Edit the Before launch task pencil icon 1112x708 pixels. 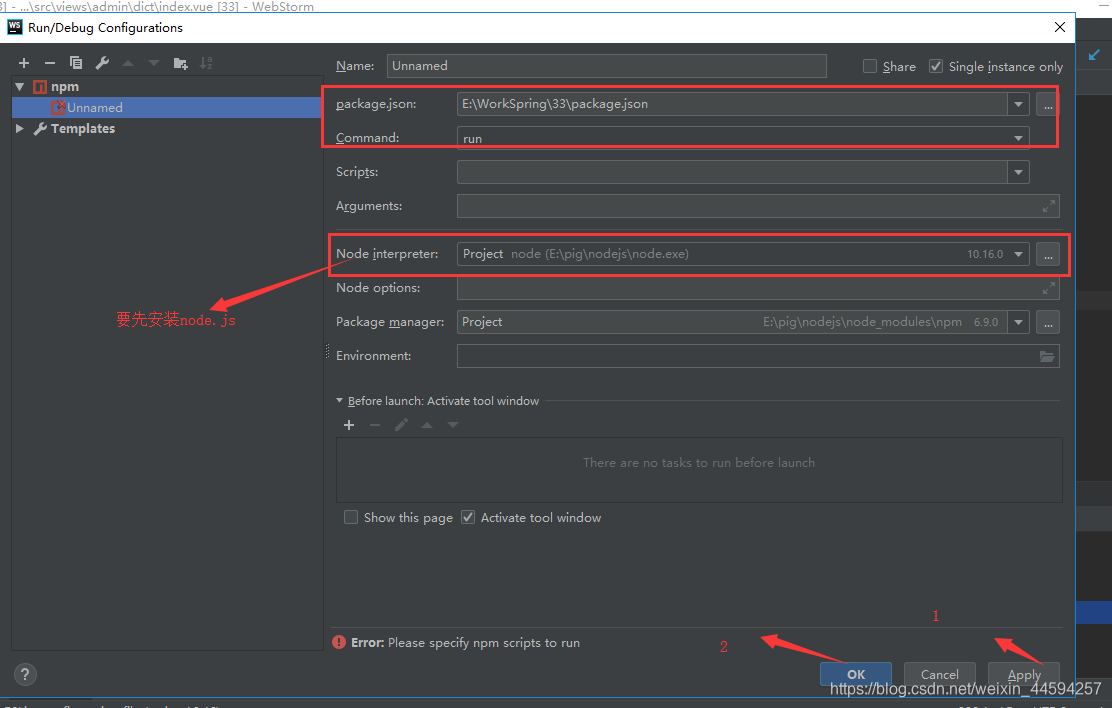point(401,425)
